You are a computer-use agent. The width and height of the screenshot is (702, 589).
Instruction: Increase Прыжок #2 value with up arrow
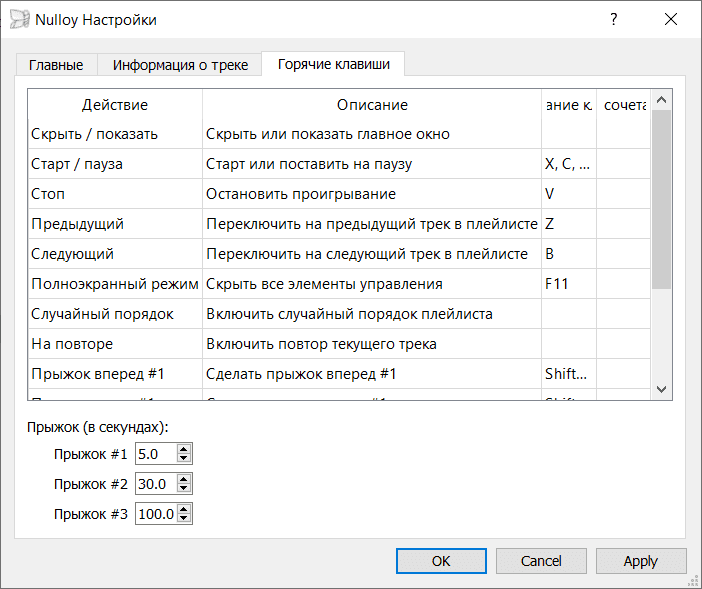183,479
